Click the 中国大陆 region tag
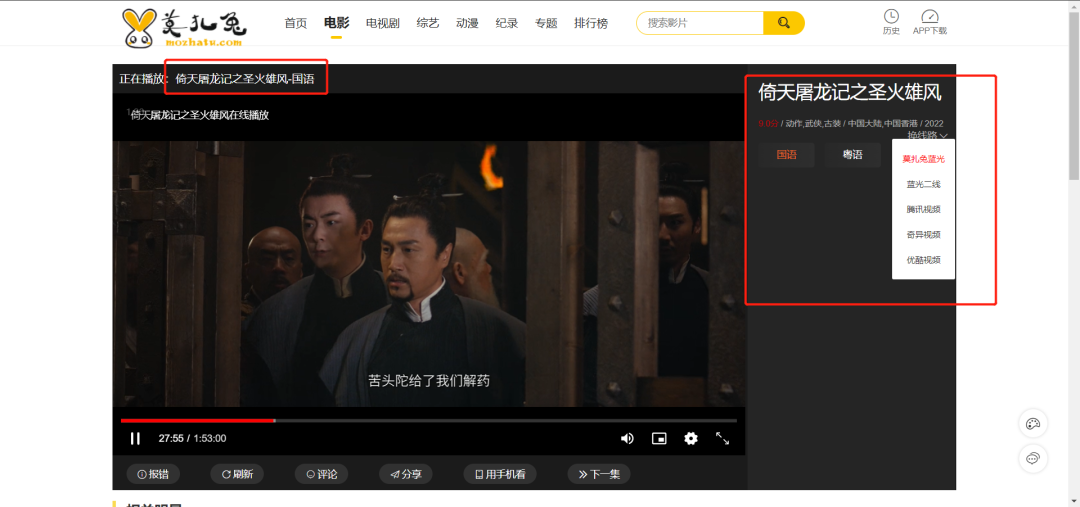The width and height of the screenshot is (1080, 507). coord(864,123)
